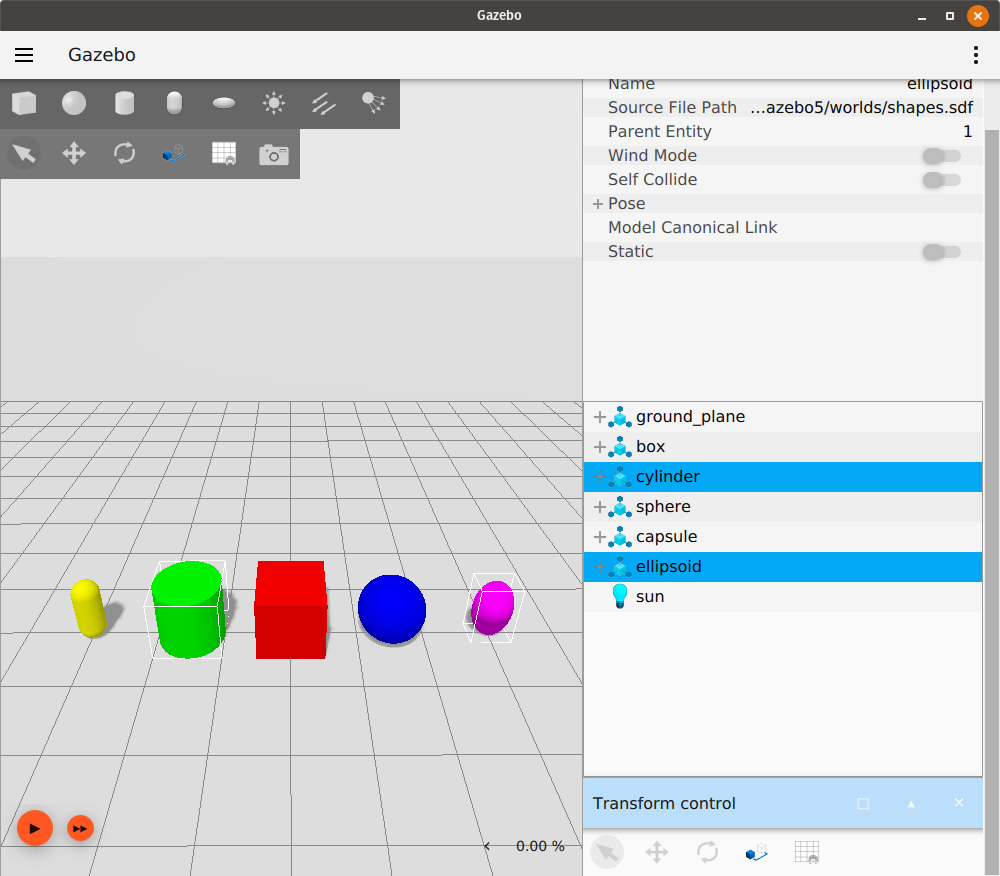The image size is (1000, 876).
Task: Insert a point light
Action: pyautogui.click(x=273, y=103)
